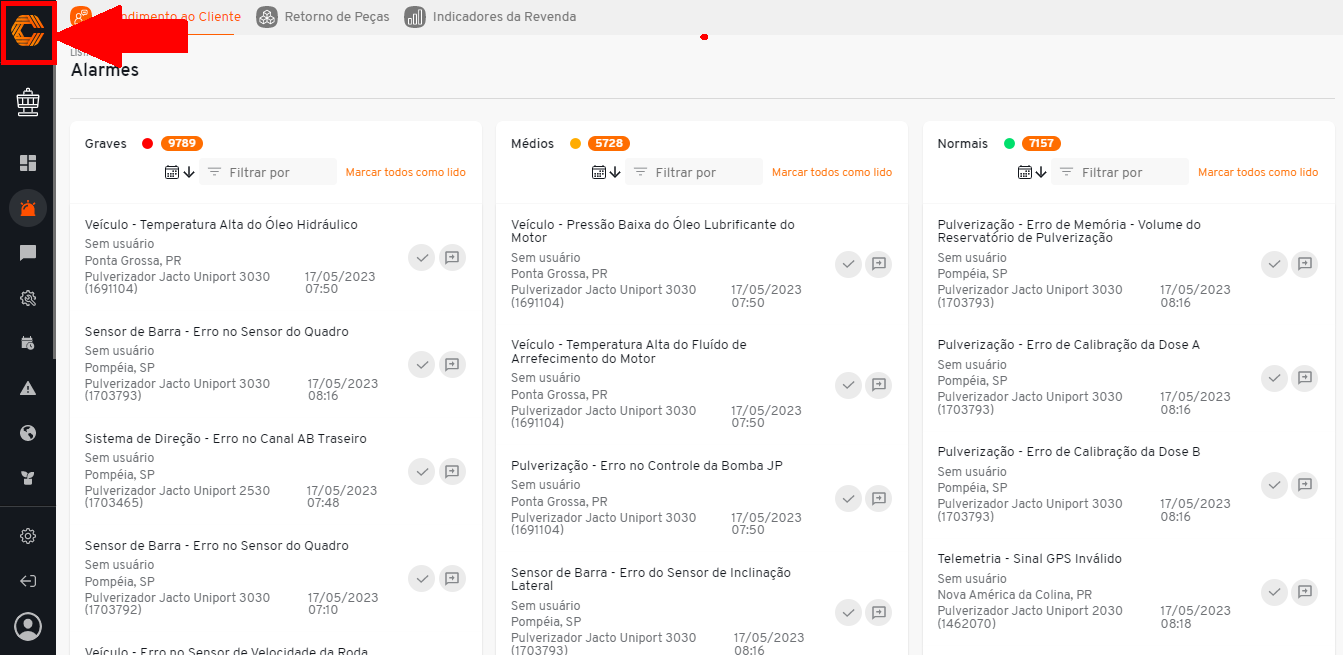
Task: Open comment for Telemetria Sinal GPS Inválido alarm
Action: tap(1304, 592)
